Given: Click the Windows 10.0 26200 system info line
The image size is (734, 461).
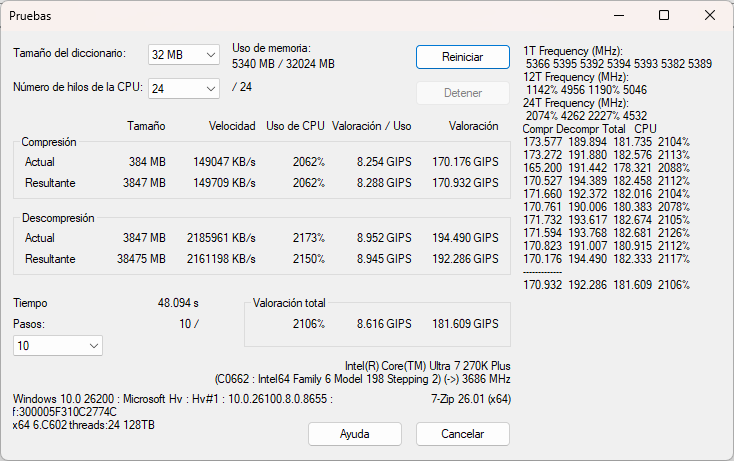Looking at the screenshot, I should (x=173, y=399).
